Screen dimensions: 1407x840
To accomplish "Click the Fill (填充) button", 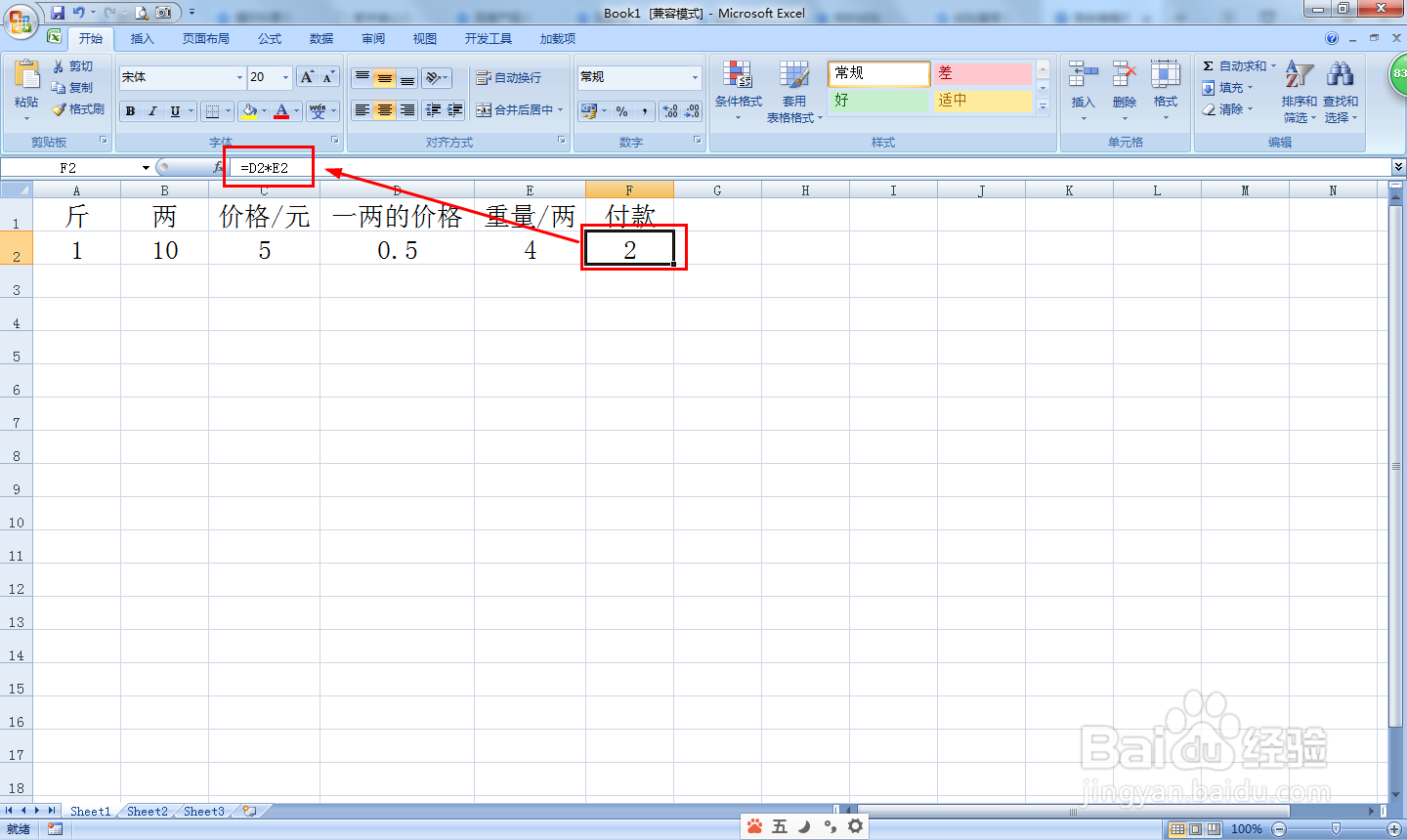I will click(x=1226, y=88).
